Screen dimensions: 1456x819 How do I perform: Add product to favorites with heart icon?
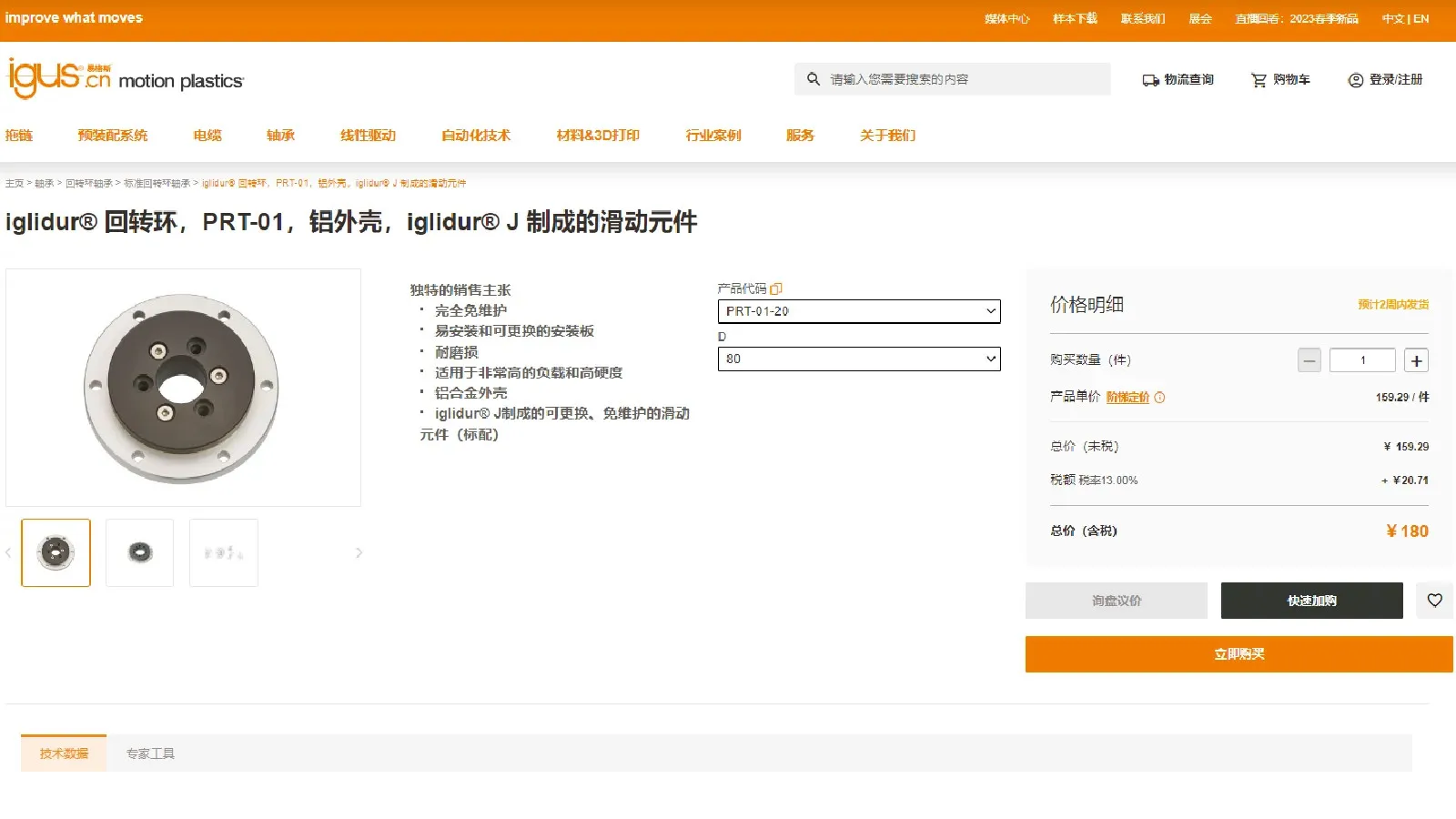tap(1434, 601)
